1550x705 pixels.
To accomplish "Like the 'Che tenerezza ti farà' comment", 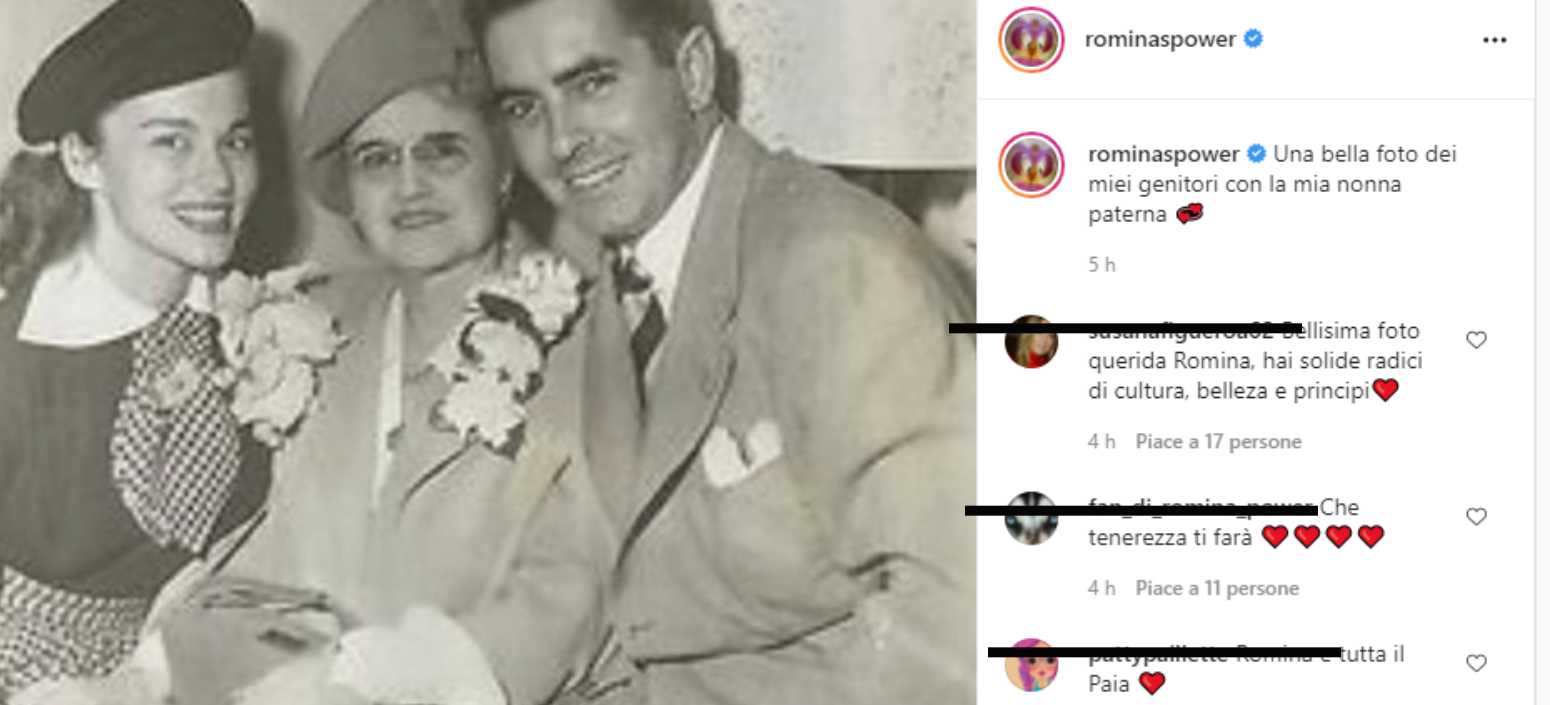I will pos(1476,517).
